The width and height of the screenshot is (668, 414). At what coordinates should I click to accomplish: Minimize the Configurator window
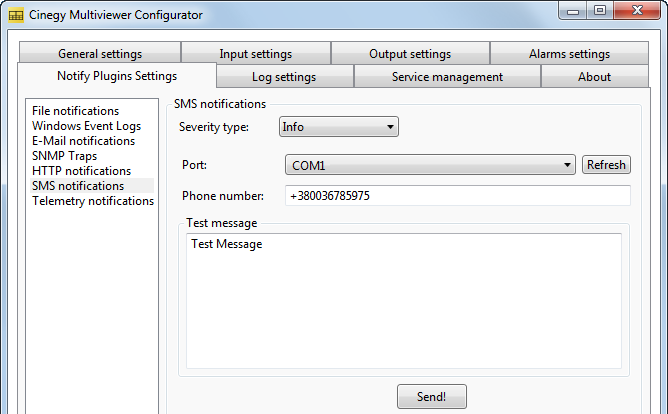(573, 10)
